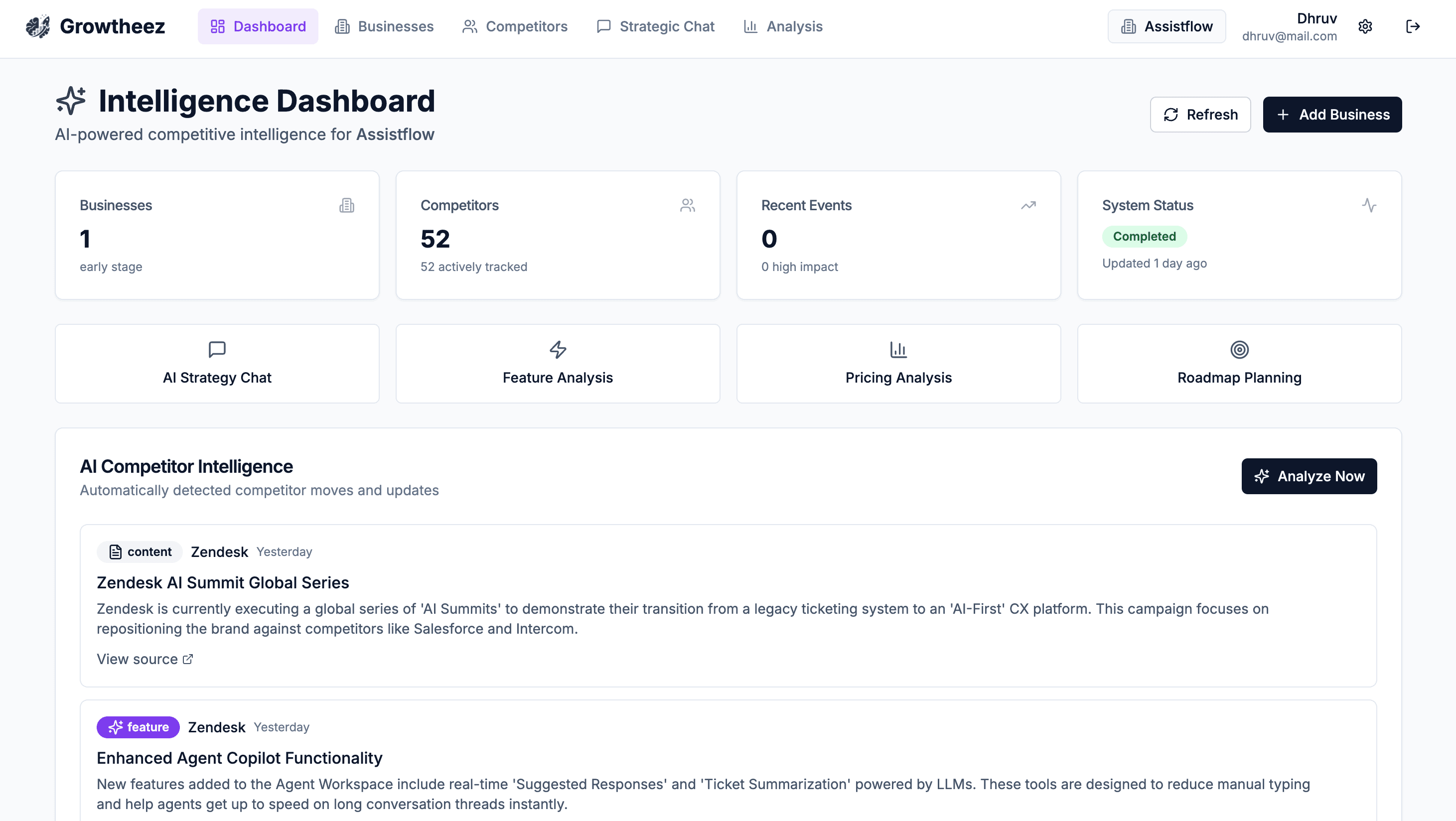Go to the Analysis section
Viewport: 1456px width, 821px height.
click(x=782, y=26)
